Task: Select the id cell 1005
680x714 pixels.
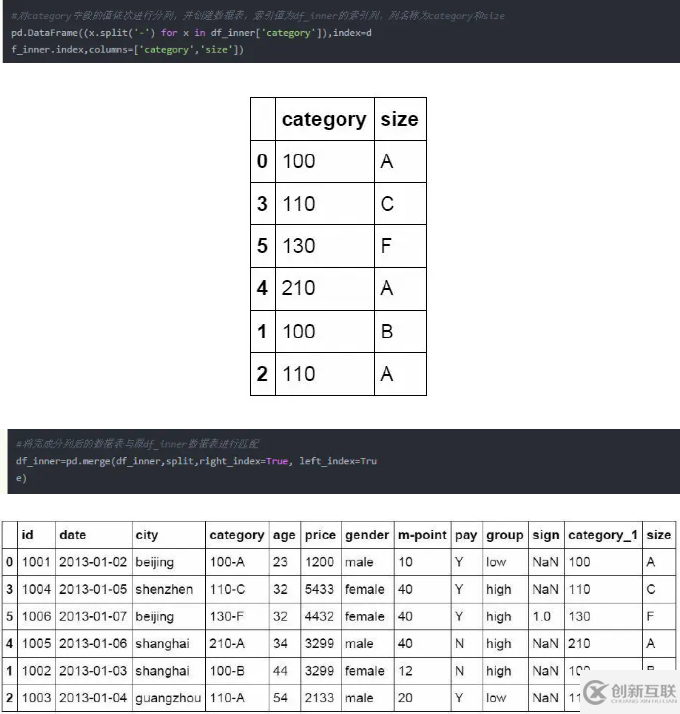Action: pos(35,644)
